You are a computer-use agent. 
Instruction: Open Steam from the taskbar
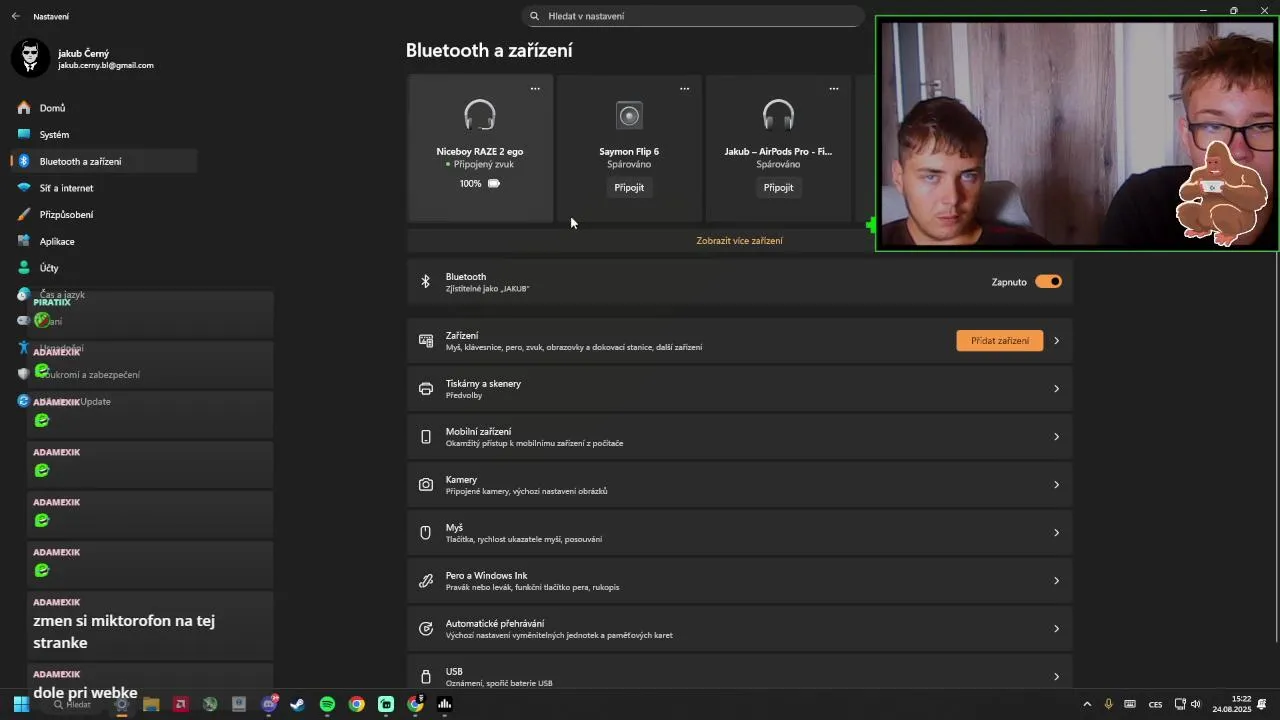pyautogui.click(x=298, y=705)
